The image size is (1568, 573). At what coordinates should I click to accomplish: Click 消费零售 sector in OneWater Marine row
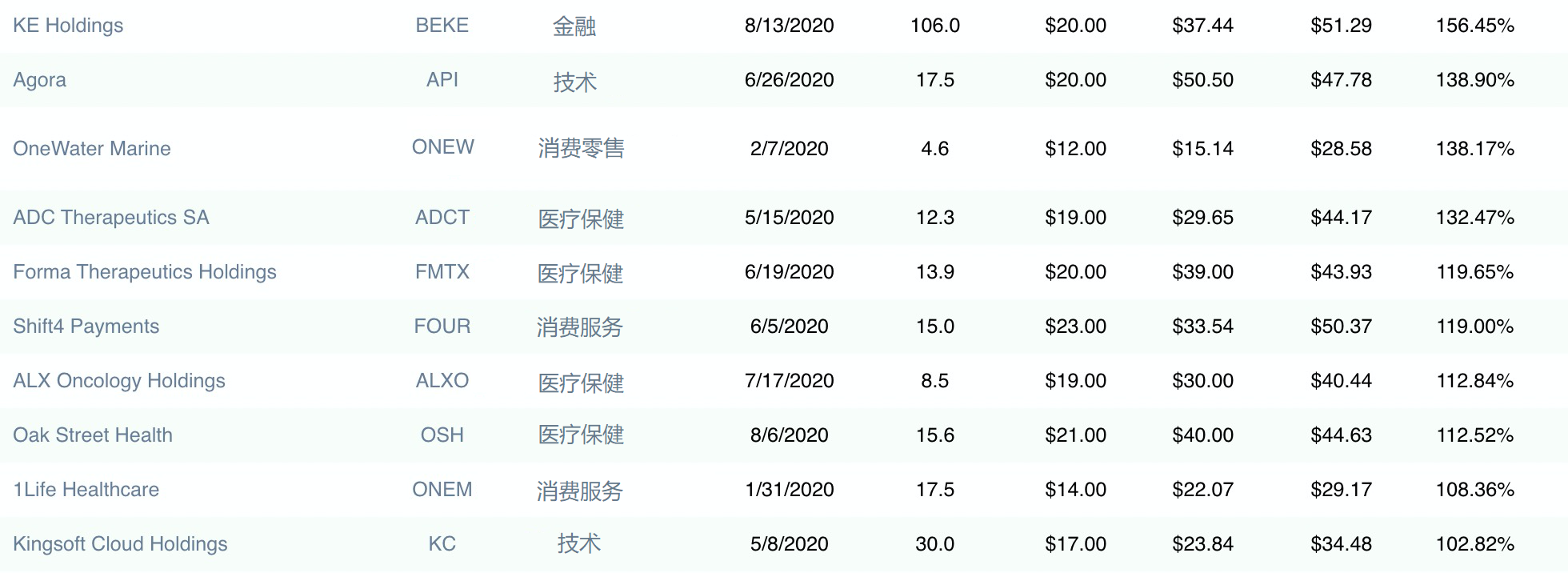click(x=582, y=148)
